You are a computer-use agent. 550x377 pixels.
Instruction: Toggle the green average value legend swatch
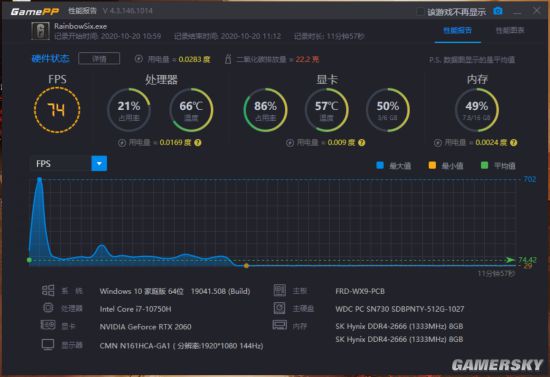tap(484, 165)
